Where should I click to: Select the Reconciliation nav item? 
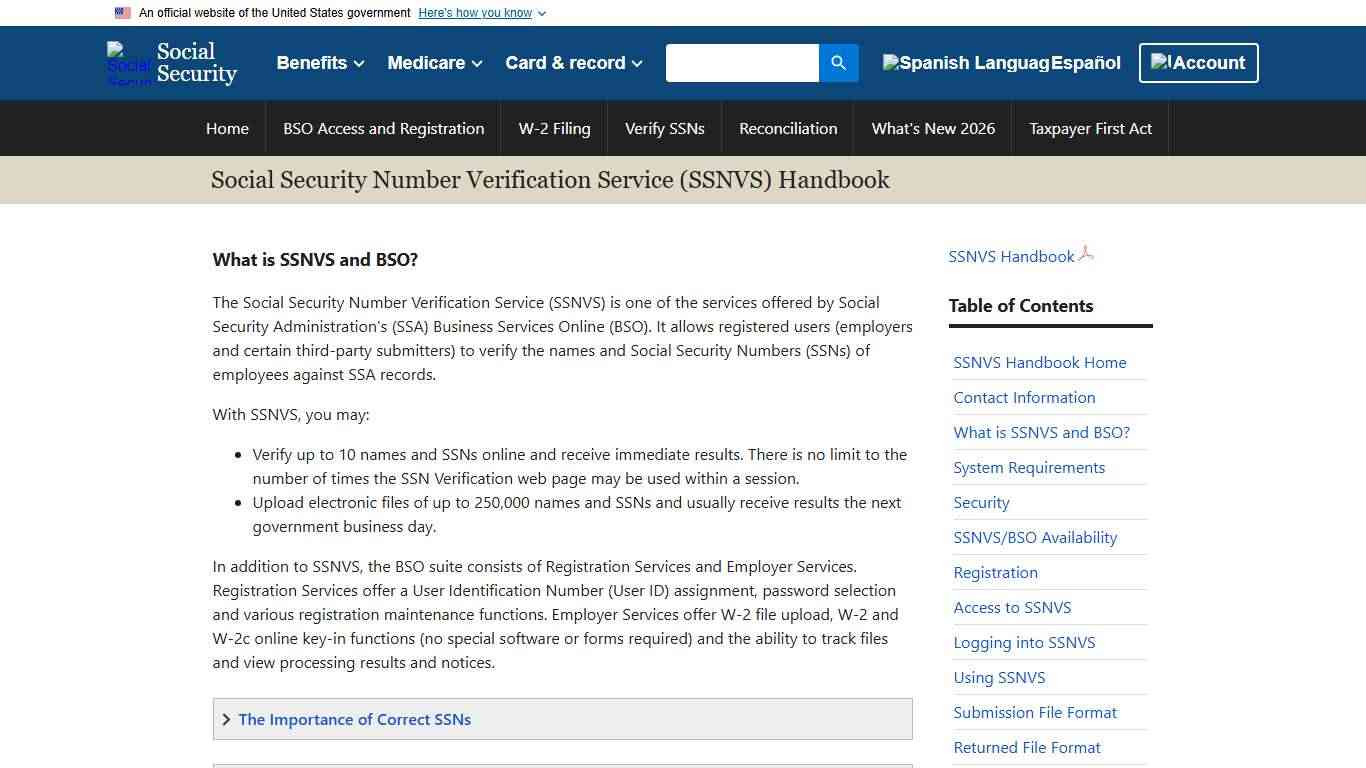point(787,128)
